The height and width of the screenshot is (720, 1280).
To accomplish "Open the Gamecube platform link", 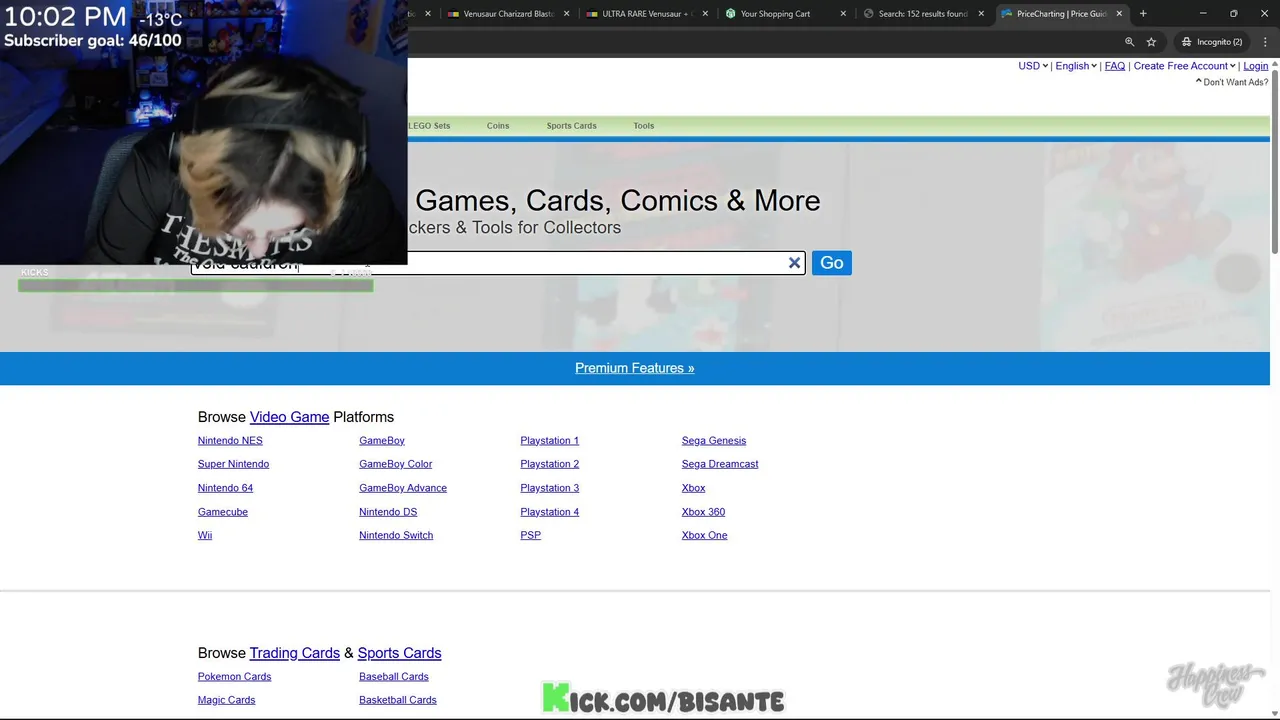I will (x=223, y=512).
